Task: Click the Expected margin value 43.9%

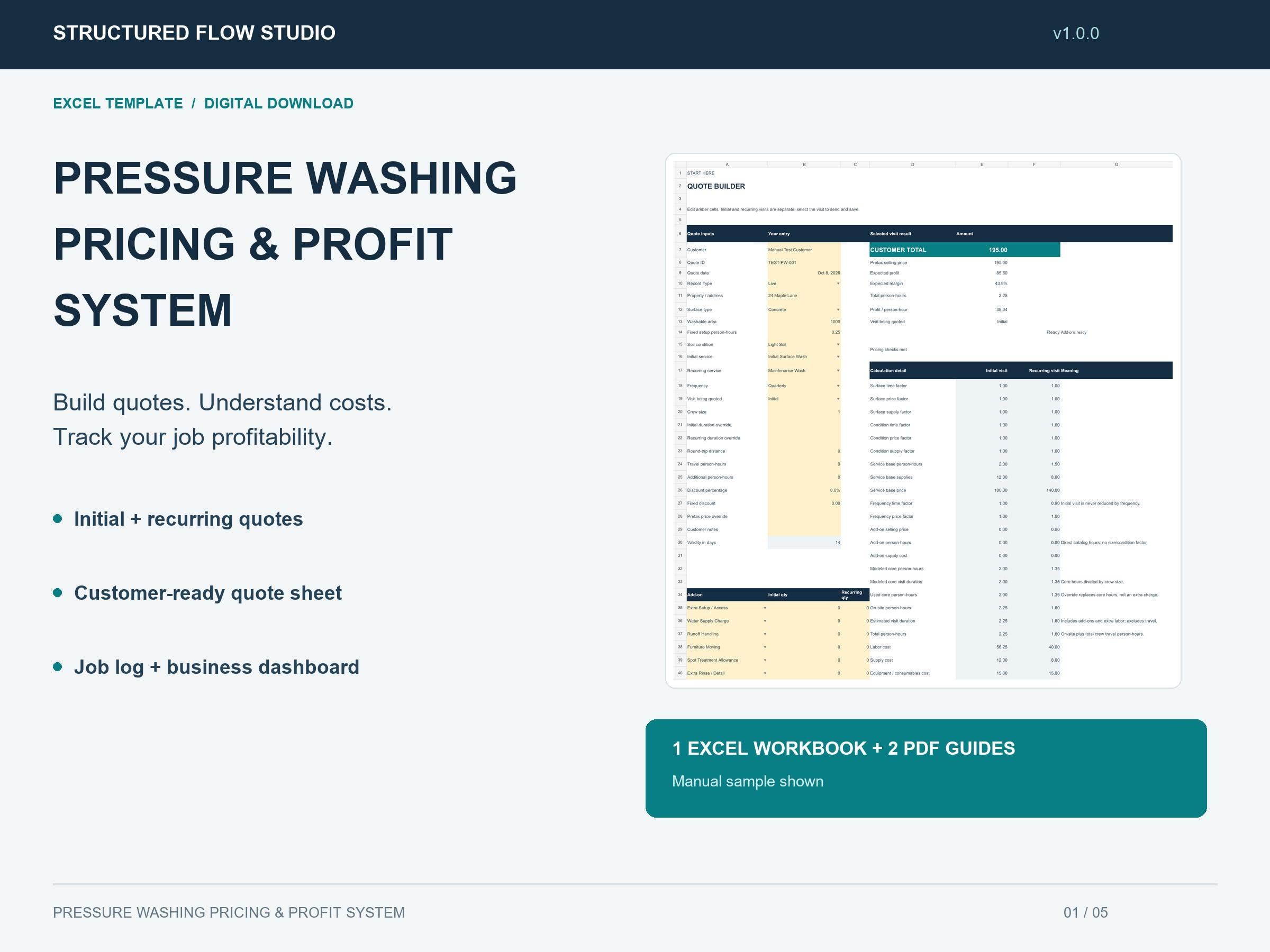Action: coord(1001,283)
